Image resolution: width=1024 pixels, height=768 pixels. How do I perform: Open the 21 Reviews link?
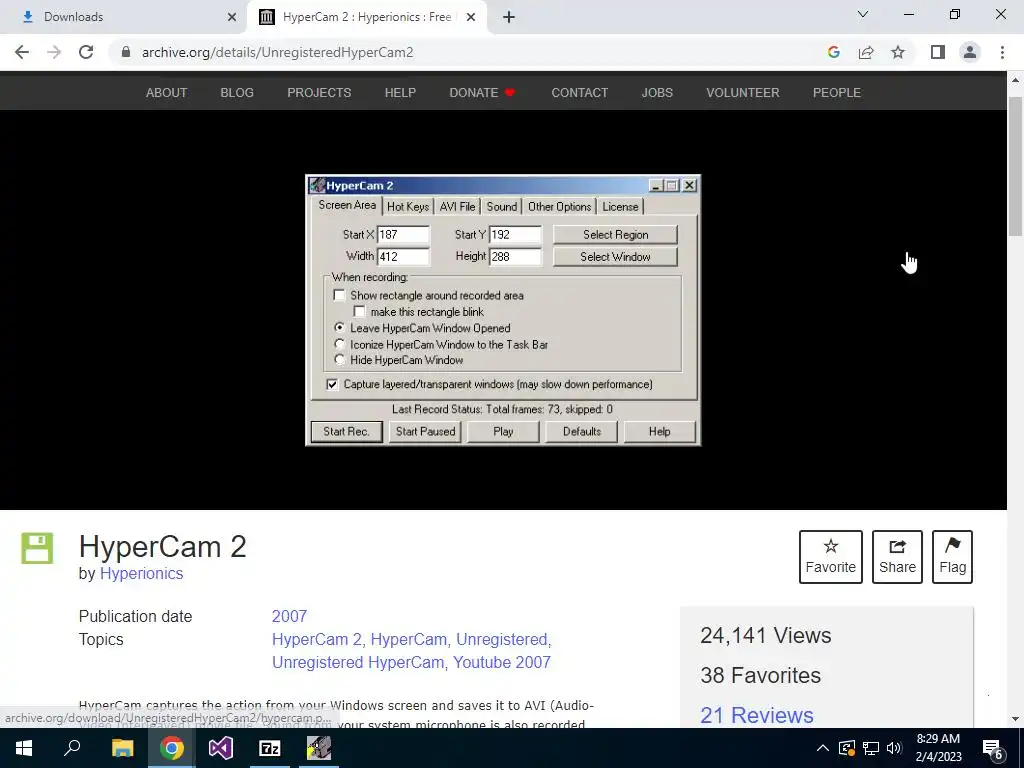coord(757,715)
